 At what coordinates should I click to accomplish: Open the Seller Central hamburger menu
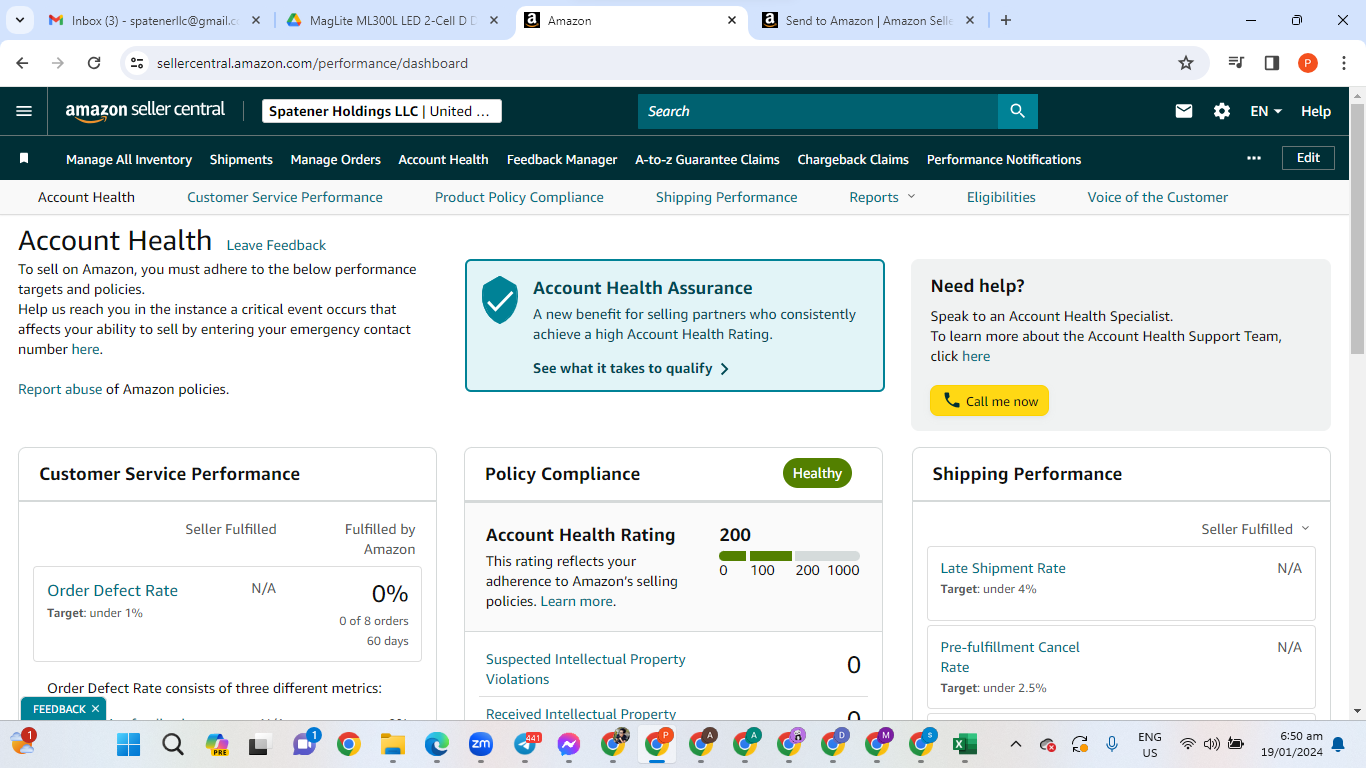24,111
